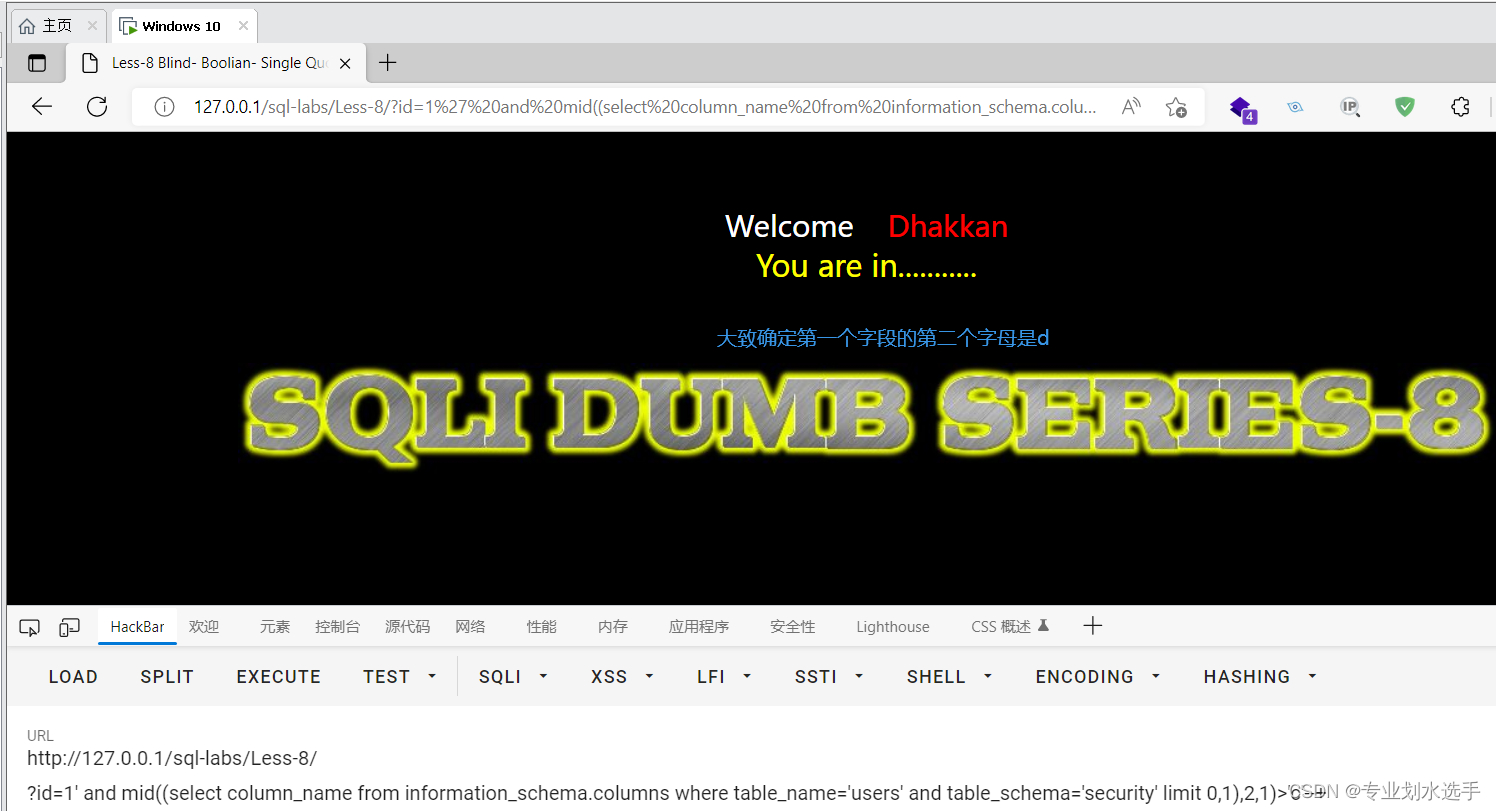This screenshot has height=811, width=1496.
Task: Select the HackBar DevTools tab
Action: pyautogui.click(x=138, y=627)
